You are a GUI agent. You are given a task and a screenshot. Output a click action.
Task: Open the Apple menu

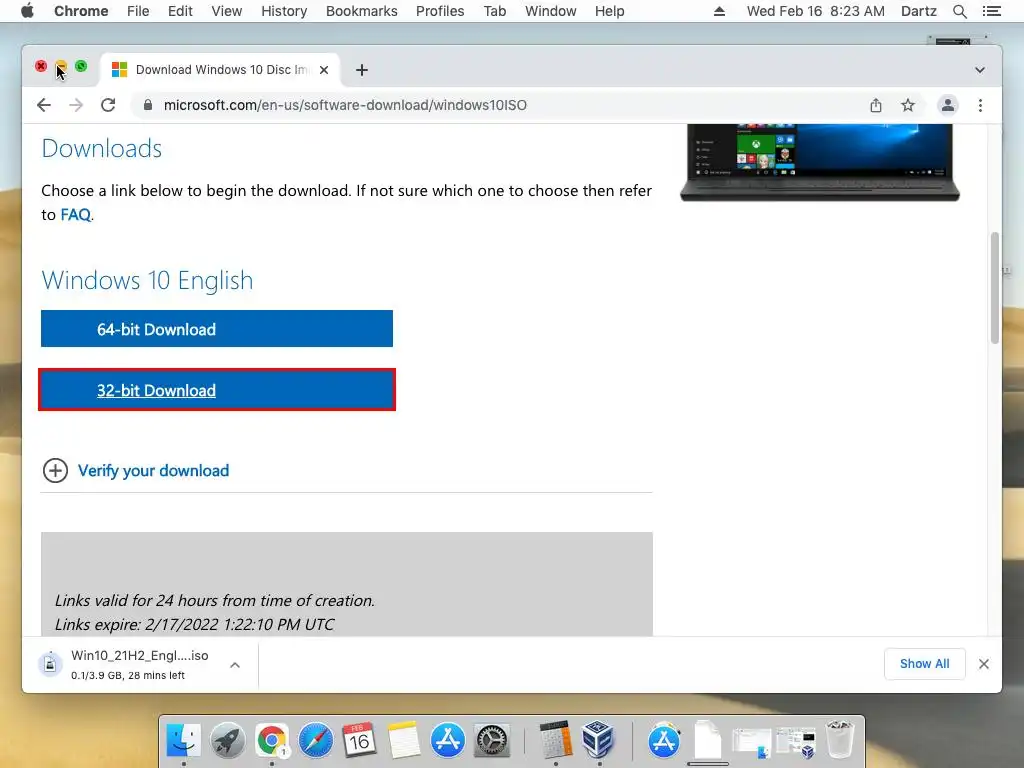pyautogui.click(x=27, y=11)
